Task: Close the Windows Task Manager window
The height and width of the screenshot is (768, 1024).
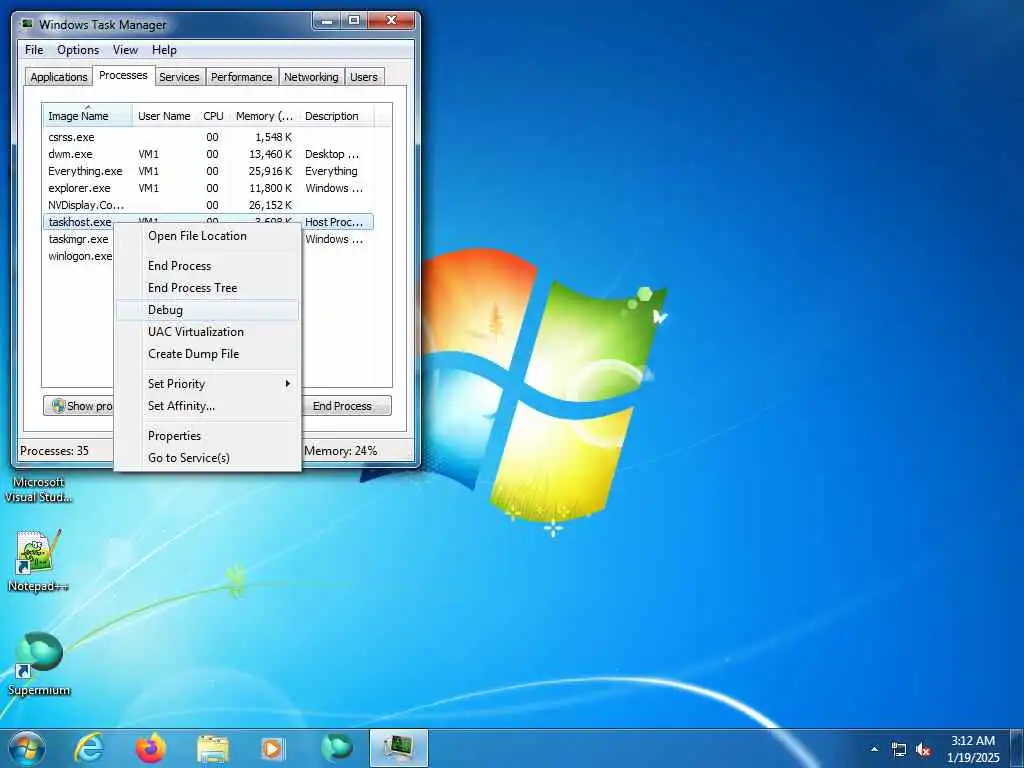Action: pyautogui.click(x=391, y=22)
